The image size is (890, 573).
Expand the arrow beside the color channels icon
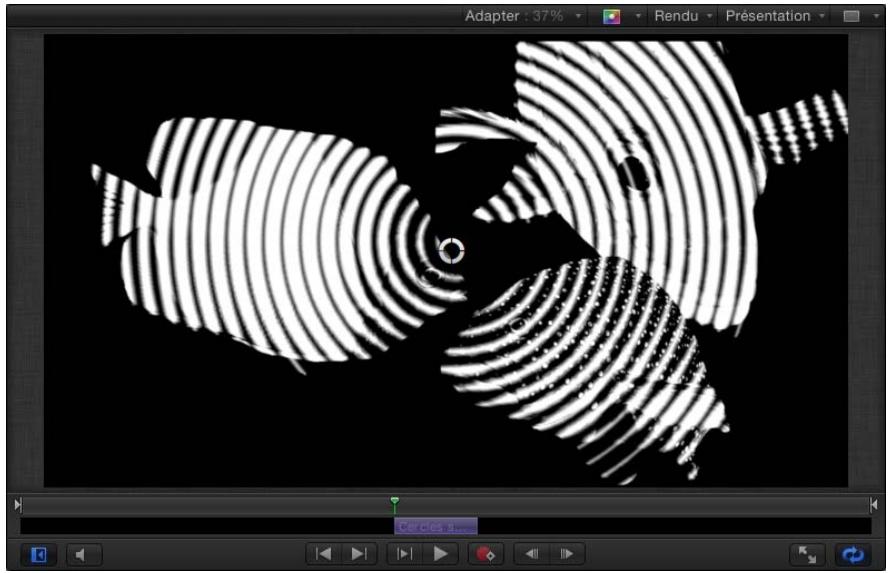tap(637, 16)
